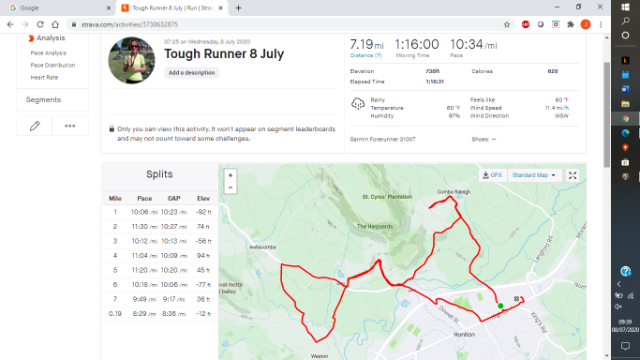
Task: Click the athlete profile photo
Action: point(131,60)
